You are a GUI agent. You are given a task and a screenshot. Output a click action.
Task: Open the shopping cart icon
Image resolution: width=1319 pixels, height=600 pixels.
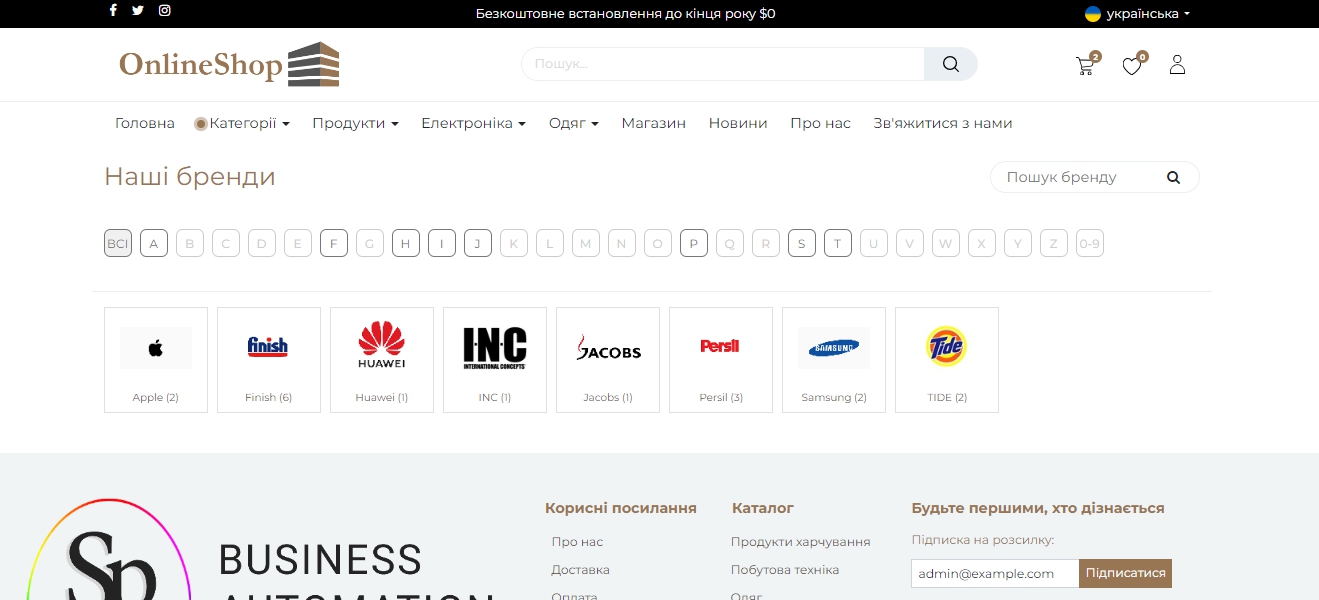coord(1085,66)
